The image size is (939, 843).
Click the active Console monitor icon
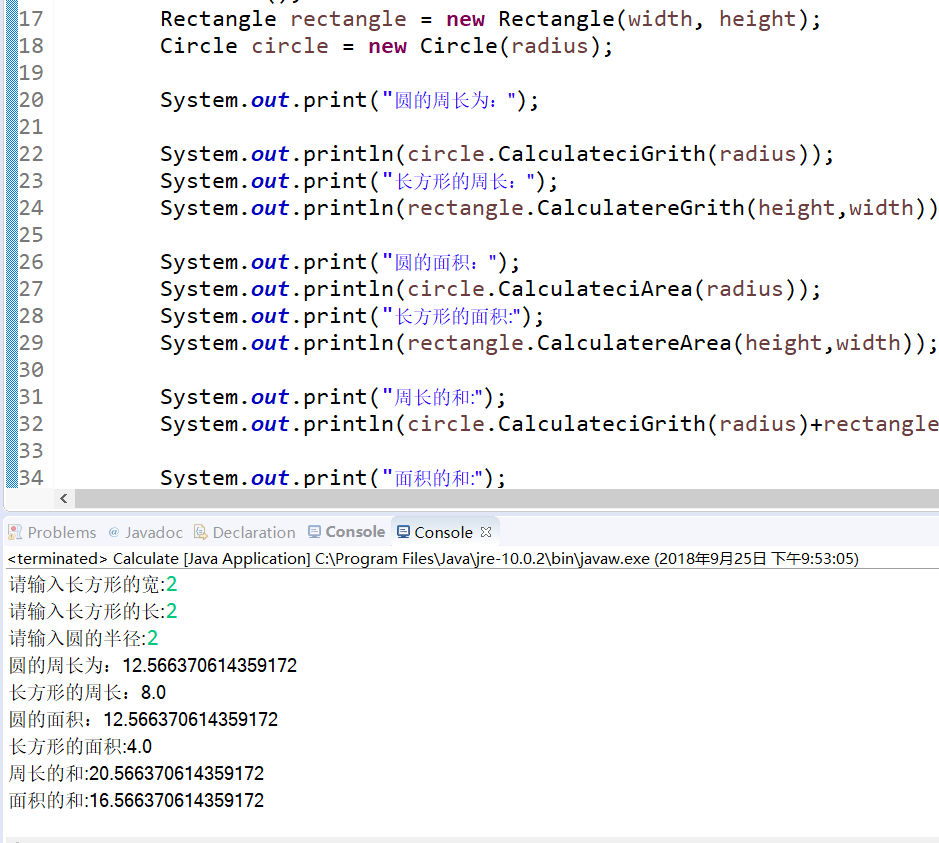(404, 532)
